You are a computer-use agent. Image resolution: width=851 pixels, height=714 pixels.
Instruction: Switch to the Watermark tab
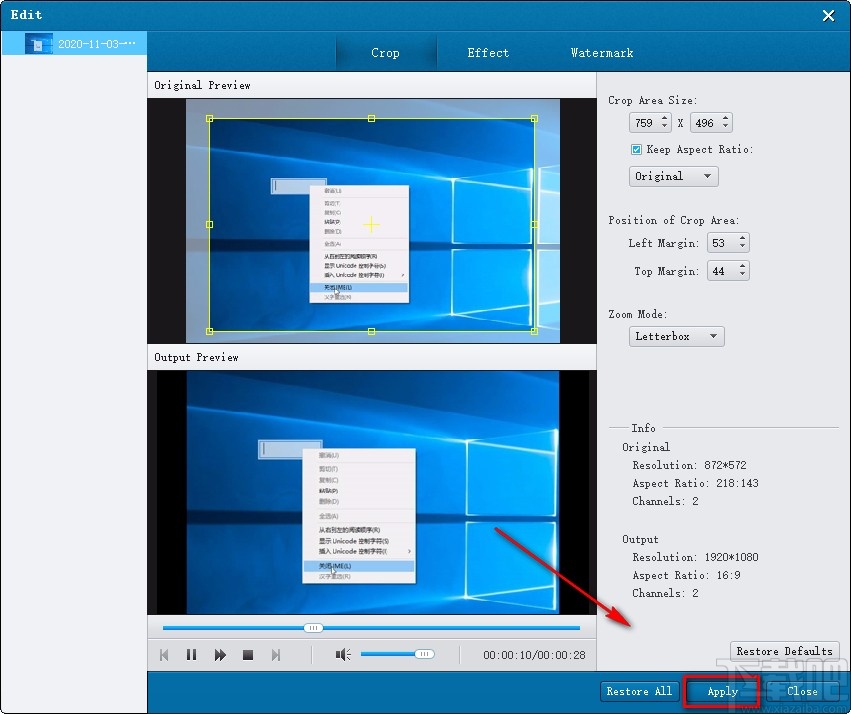click(602, 53)
